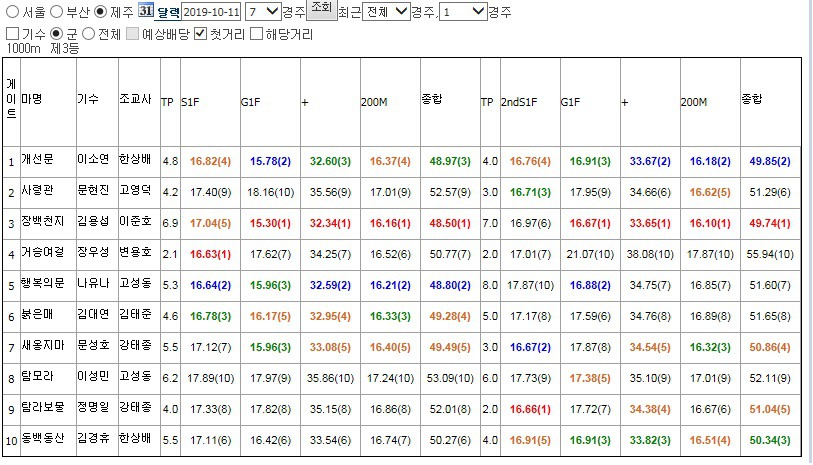Image resolution: width=813 pixels, height=465 pixels.
Task: Select the 부산 radio button
Action: tap(56, 11)
